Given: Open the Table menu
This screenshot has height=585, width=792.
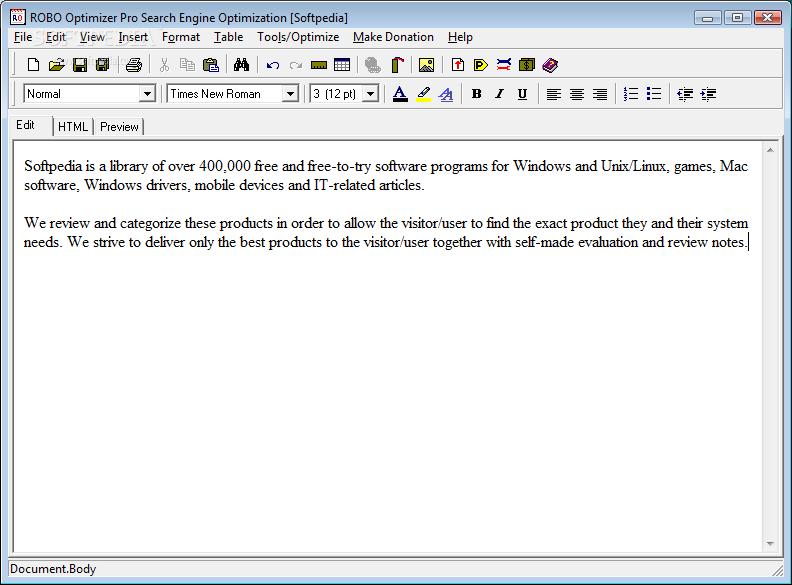Looking at the screenshot, I should 228,37.
